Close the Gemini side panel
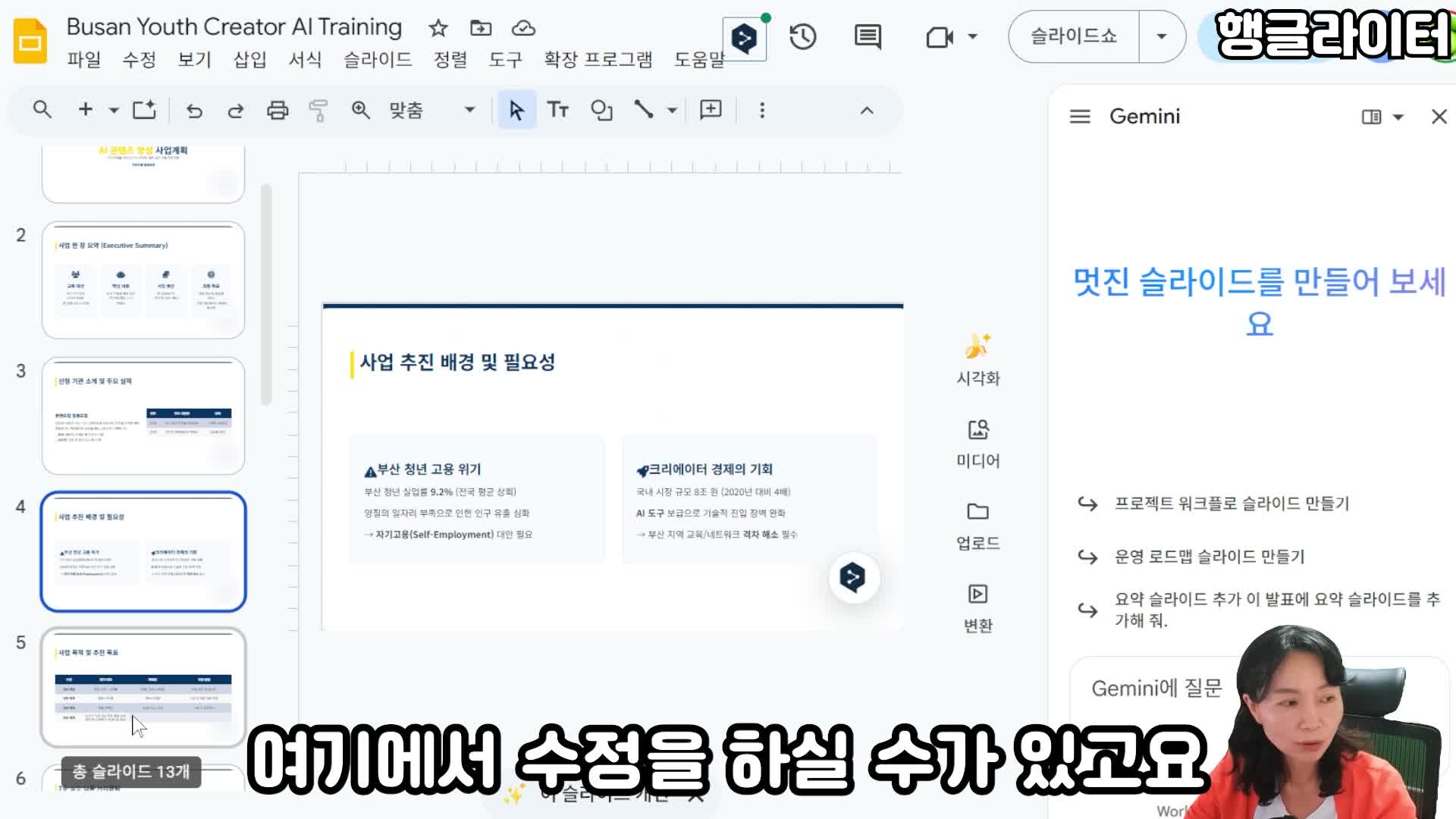The image size is (1456, 819). pyautogui.click(x=1439, y=117)
